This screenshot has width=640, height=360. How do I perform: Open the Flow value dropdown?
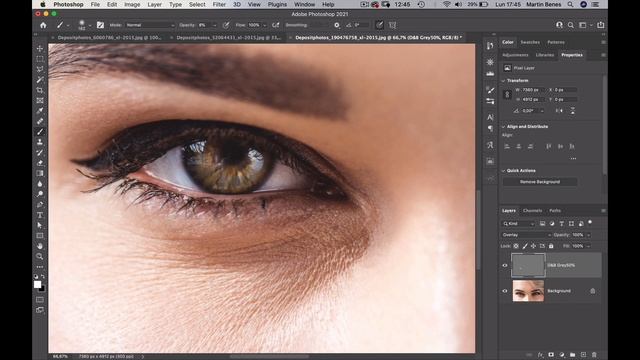coord(264,25)
